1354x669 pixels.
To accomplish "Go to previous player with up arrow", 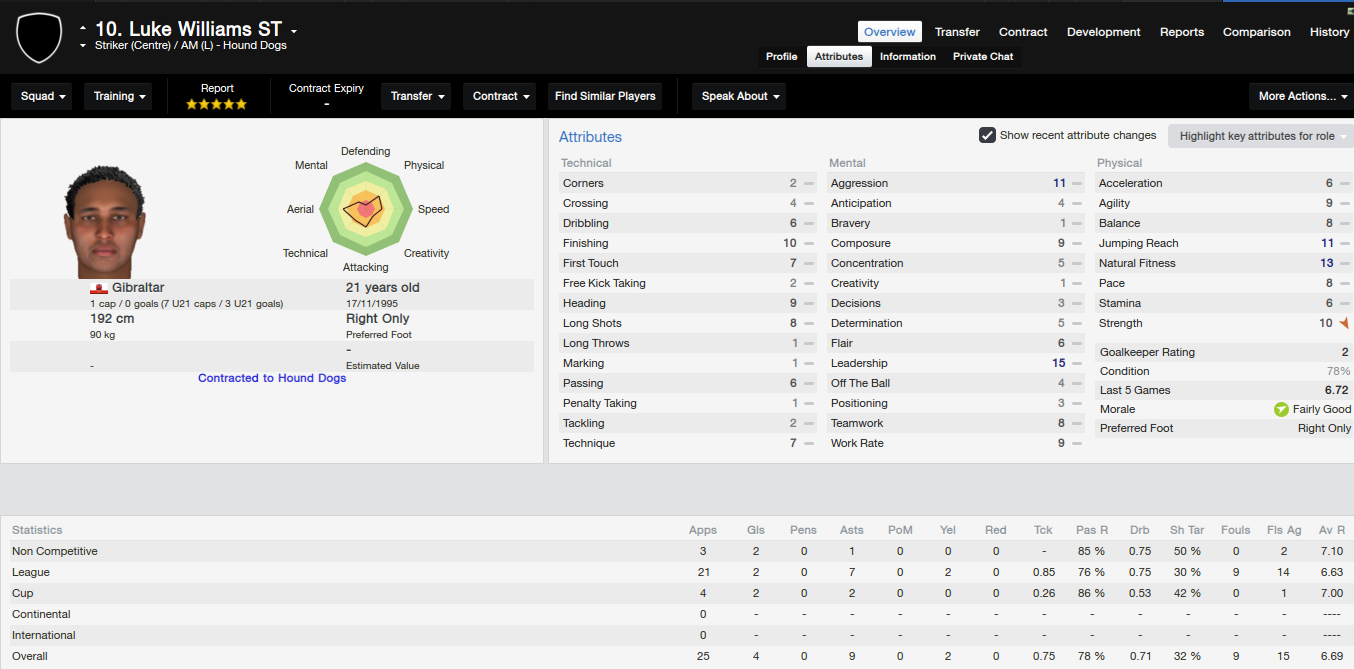I will (83, 27).
